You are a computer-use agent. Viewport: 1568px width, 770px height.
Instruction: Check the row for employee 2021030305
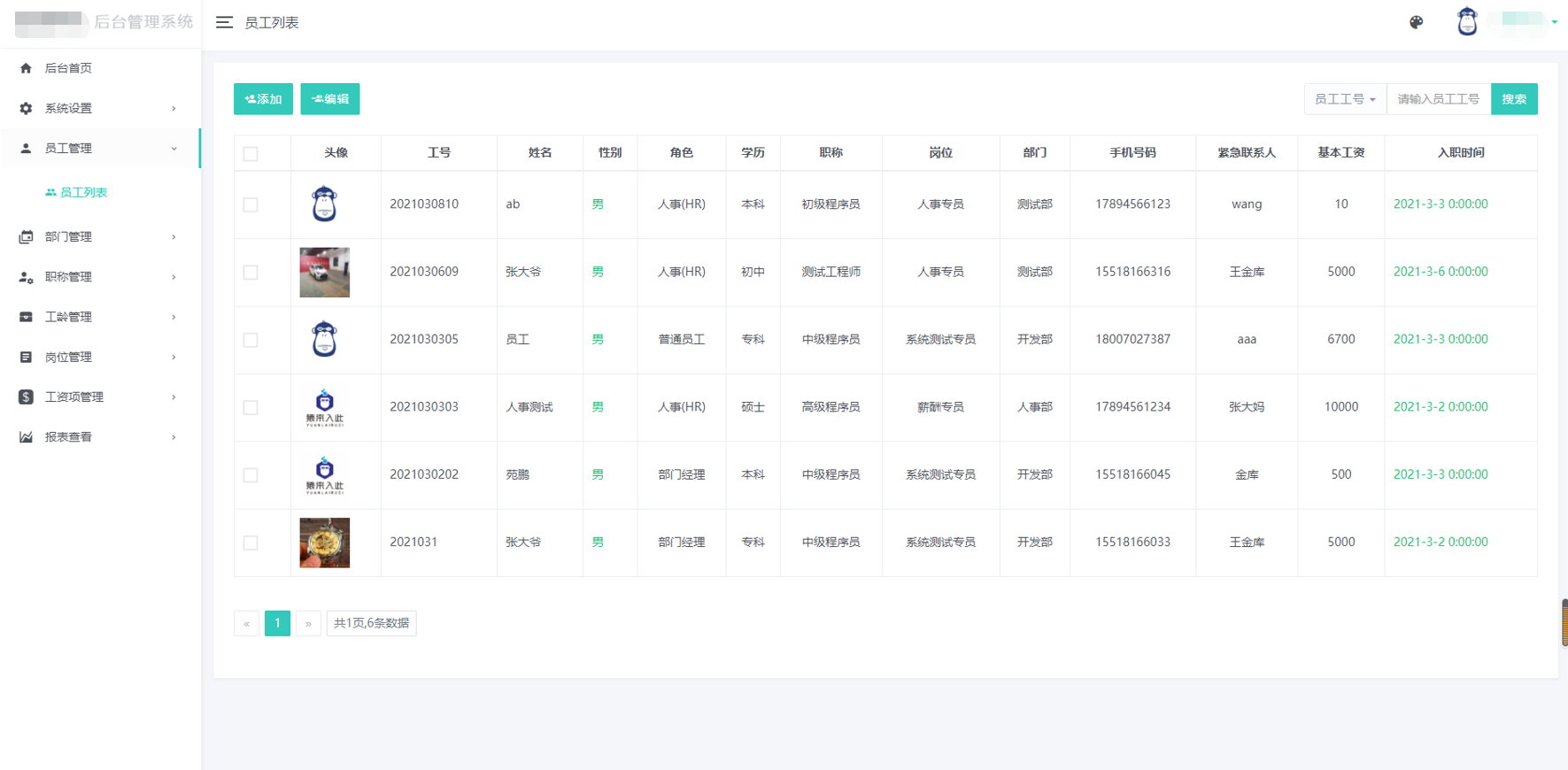point(251,340)
